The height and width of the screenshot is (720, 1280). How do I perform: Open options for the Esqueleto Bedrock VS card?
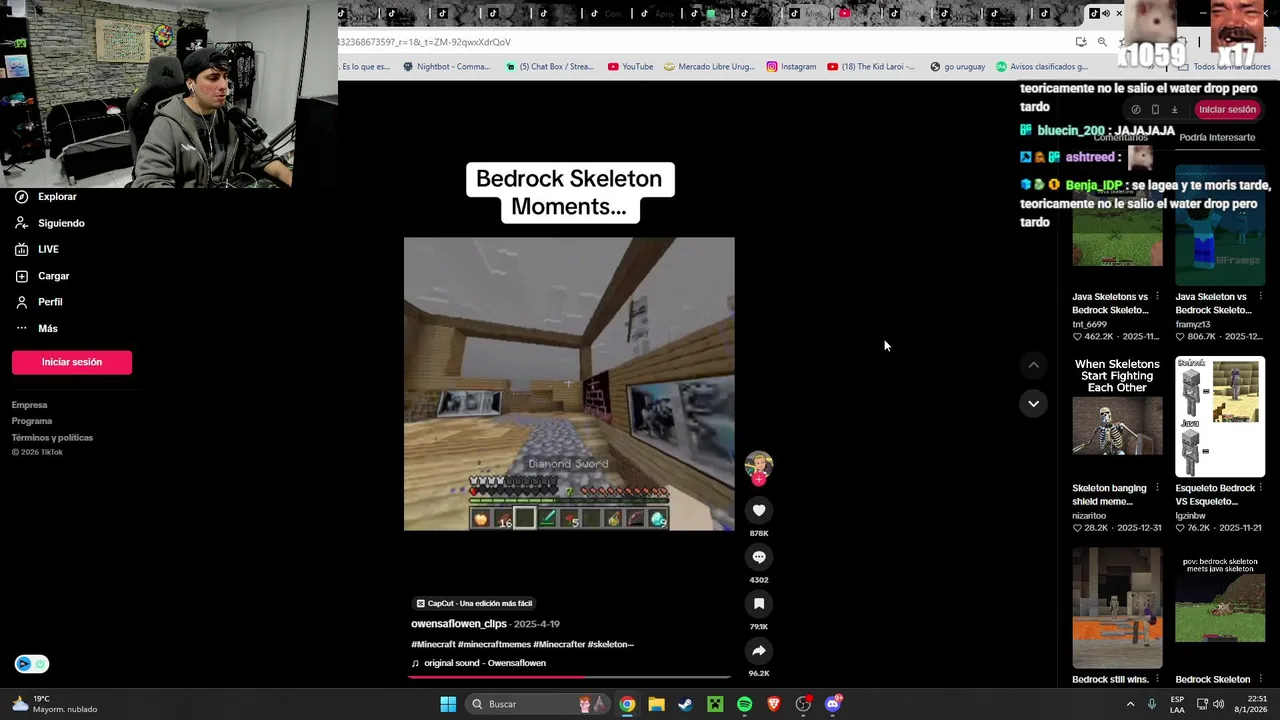point(1260,488)
